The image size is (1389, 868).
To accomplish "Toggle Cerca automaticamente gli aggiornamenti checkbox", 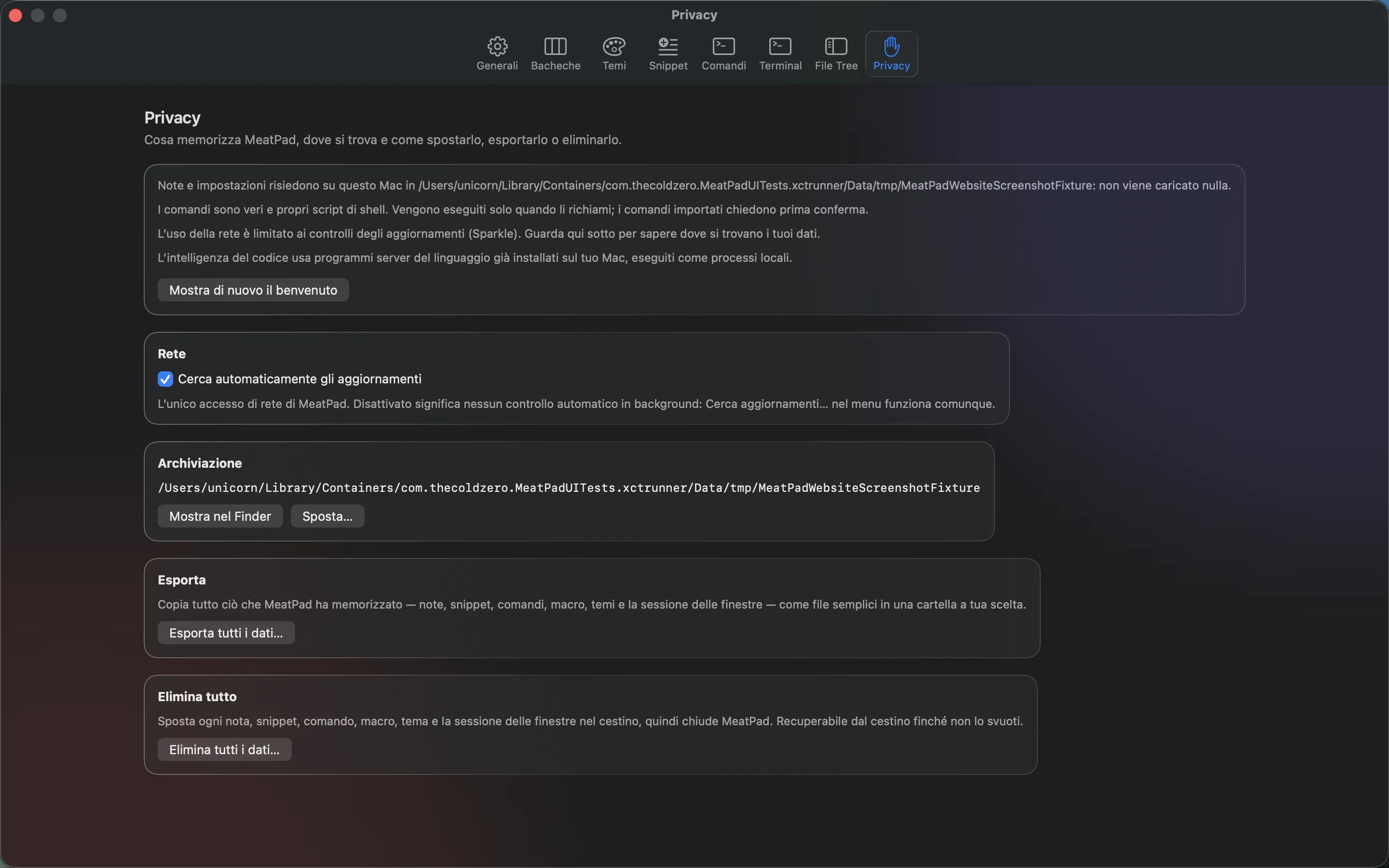I will [165, 379].
